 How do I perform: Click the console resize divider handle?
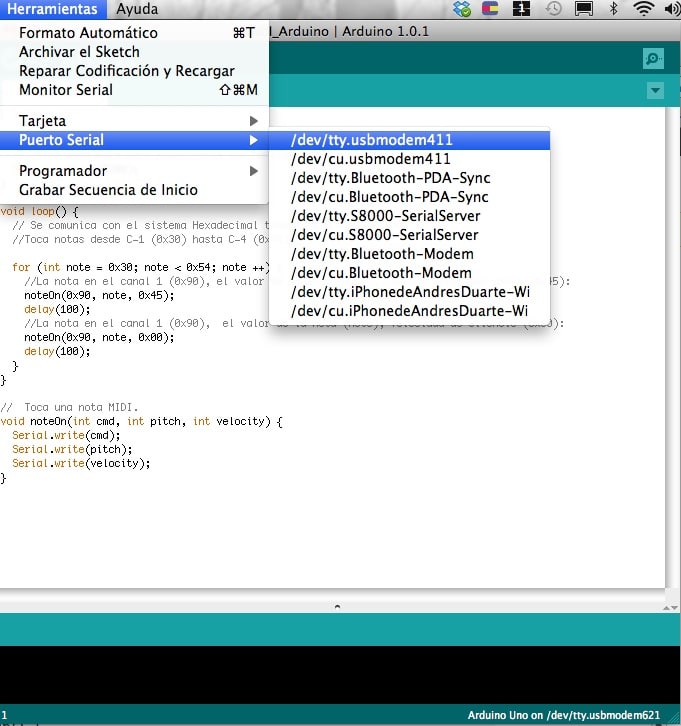(337, 606)
